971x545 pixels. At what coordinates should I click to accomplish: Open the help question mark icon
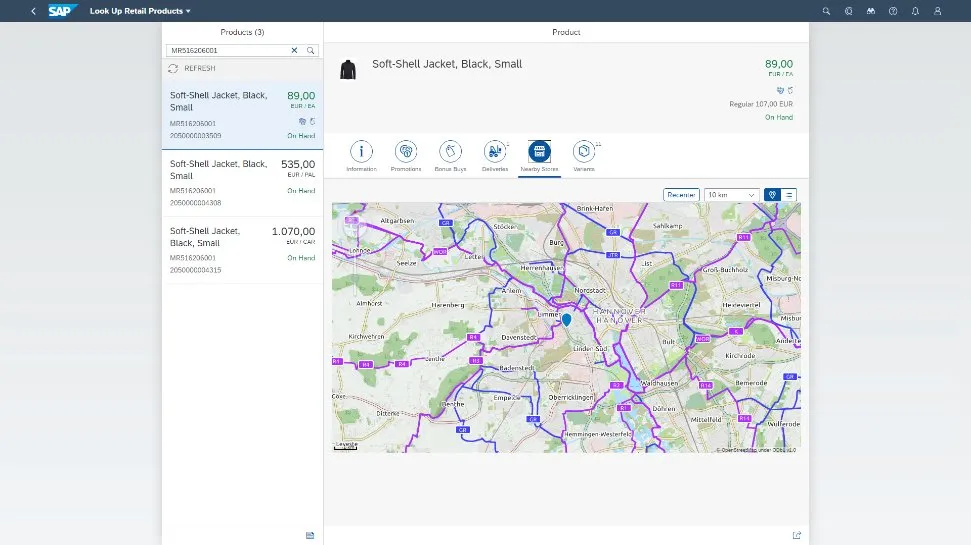click(x=892, y=11)
